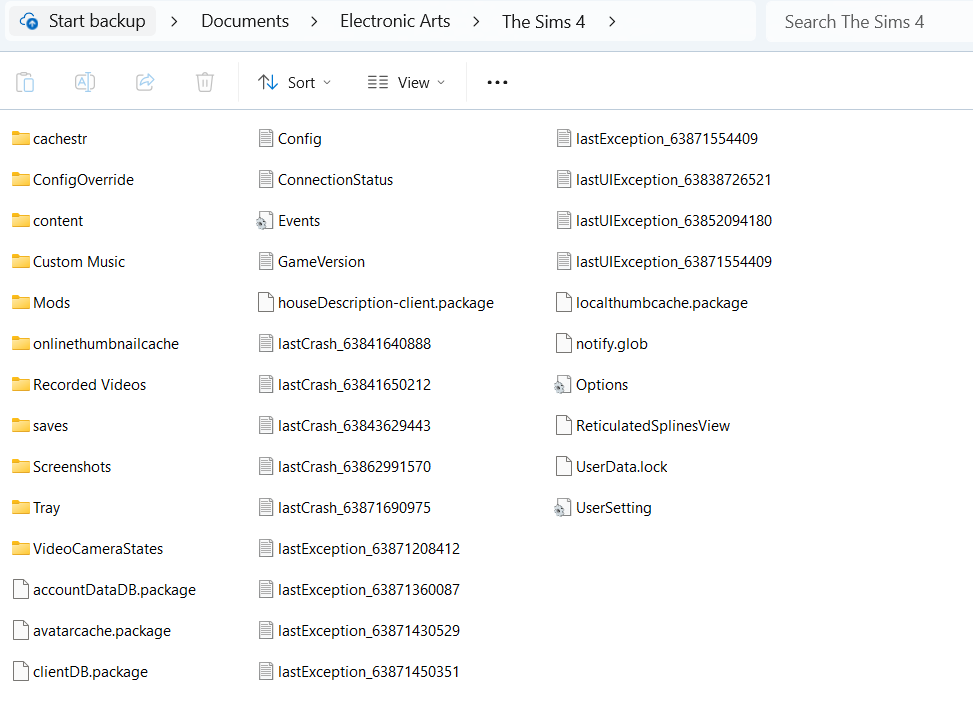This screenshot has width=973, height=715.
Task: Click the Paste icon in toolbar
Action: pos(26,82)
